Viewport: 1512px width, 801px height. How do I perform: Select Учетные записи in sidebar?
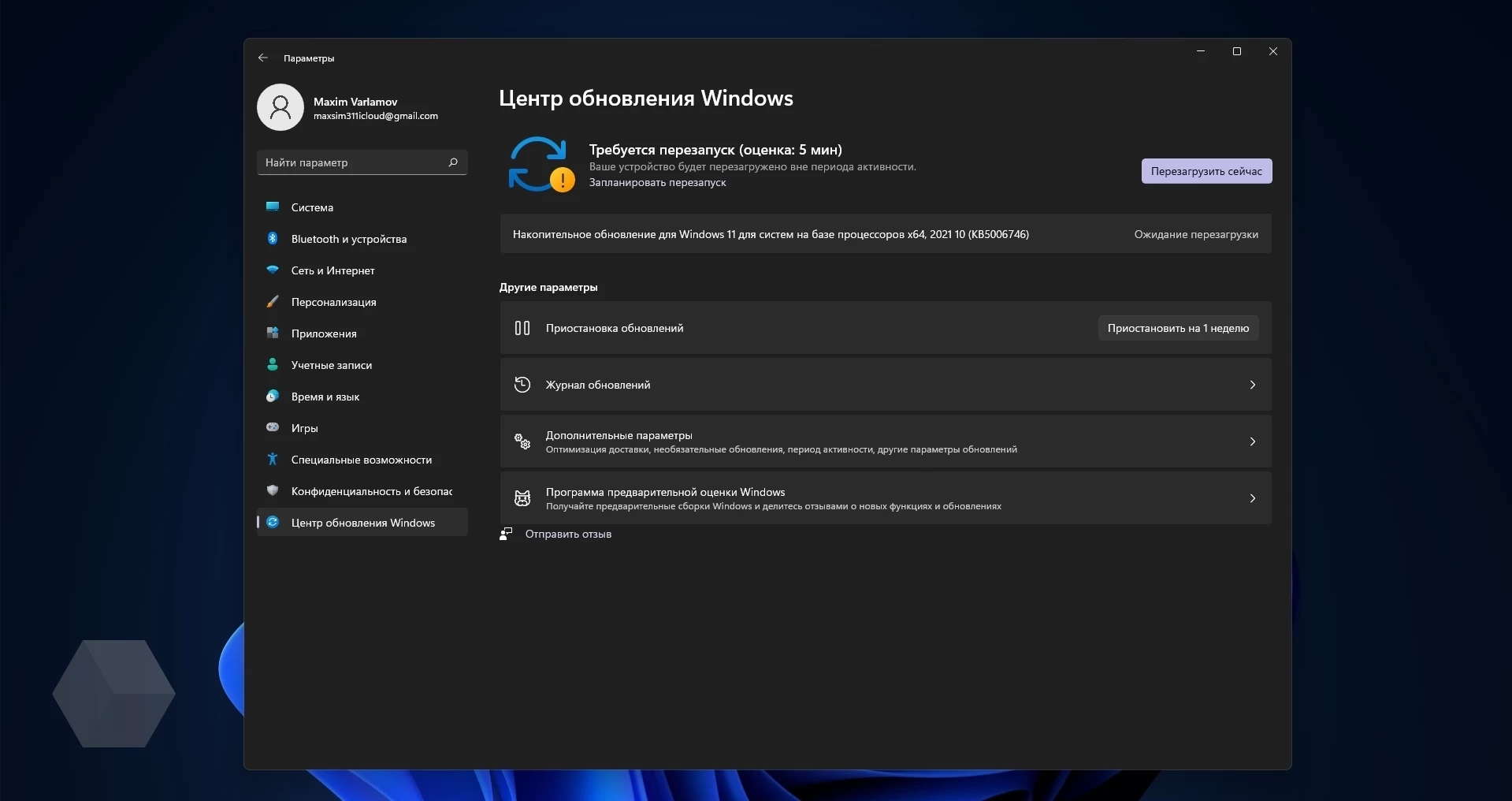pyautogui.click(x=362, y=365)
